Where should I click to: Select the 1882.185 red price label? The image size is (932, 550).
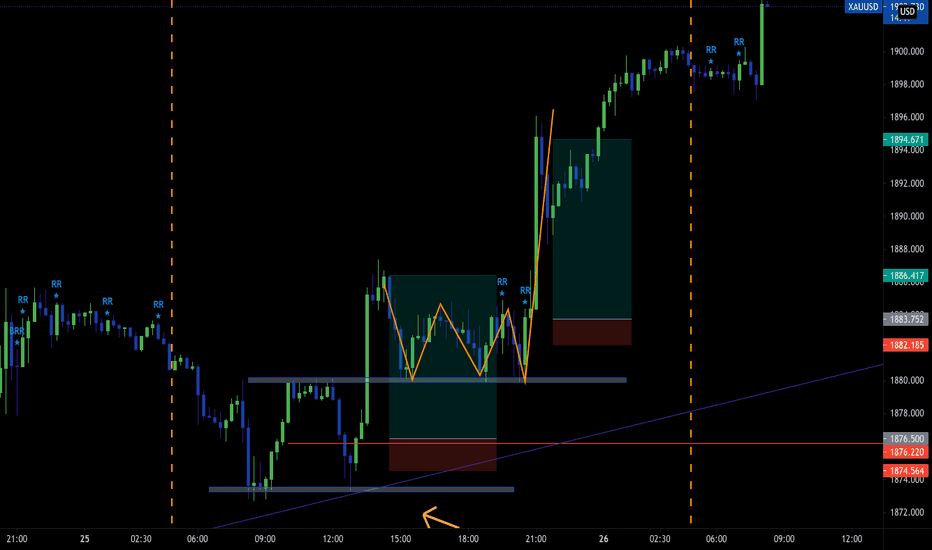tap(906, 345)
